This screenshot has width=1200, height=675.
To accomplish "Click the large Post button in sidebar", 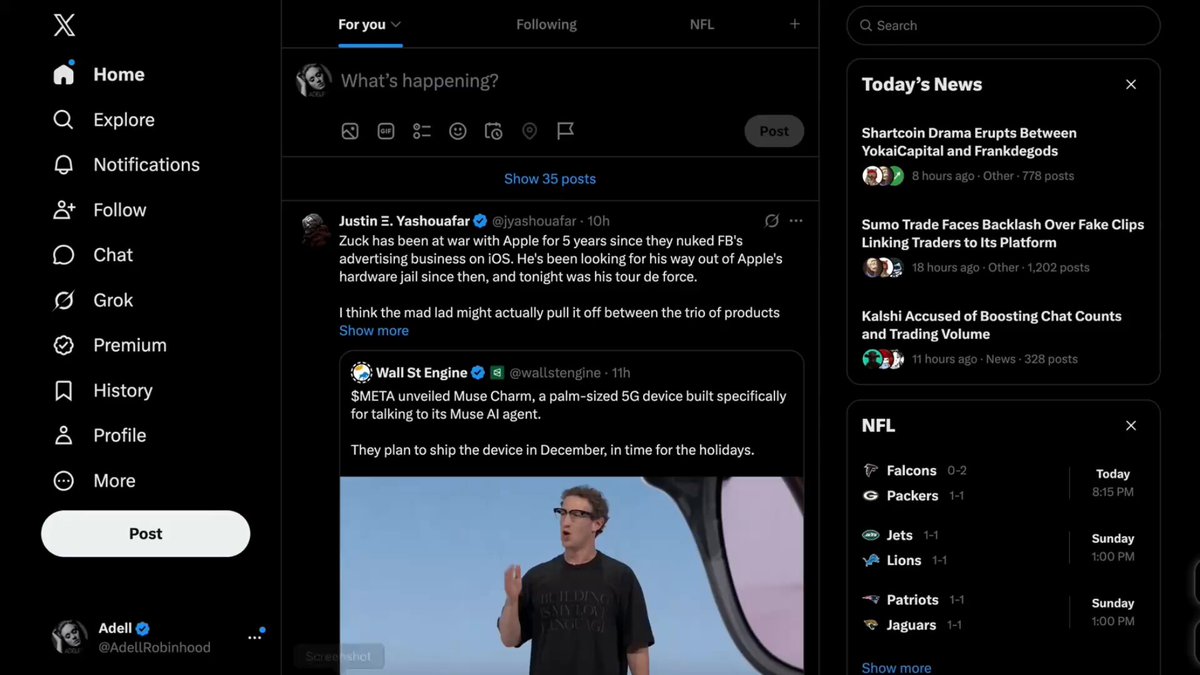I will click(x=146, y=534).
